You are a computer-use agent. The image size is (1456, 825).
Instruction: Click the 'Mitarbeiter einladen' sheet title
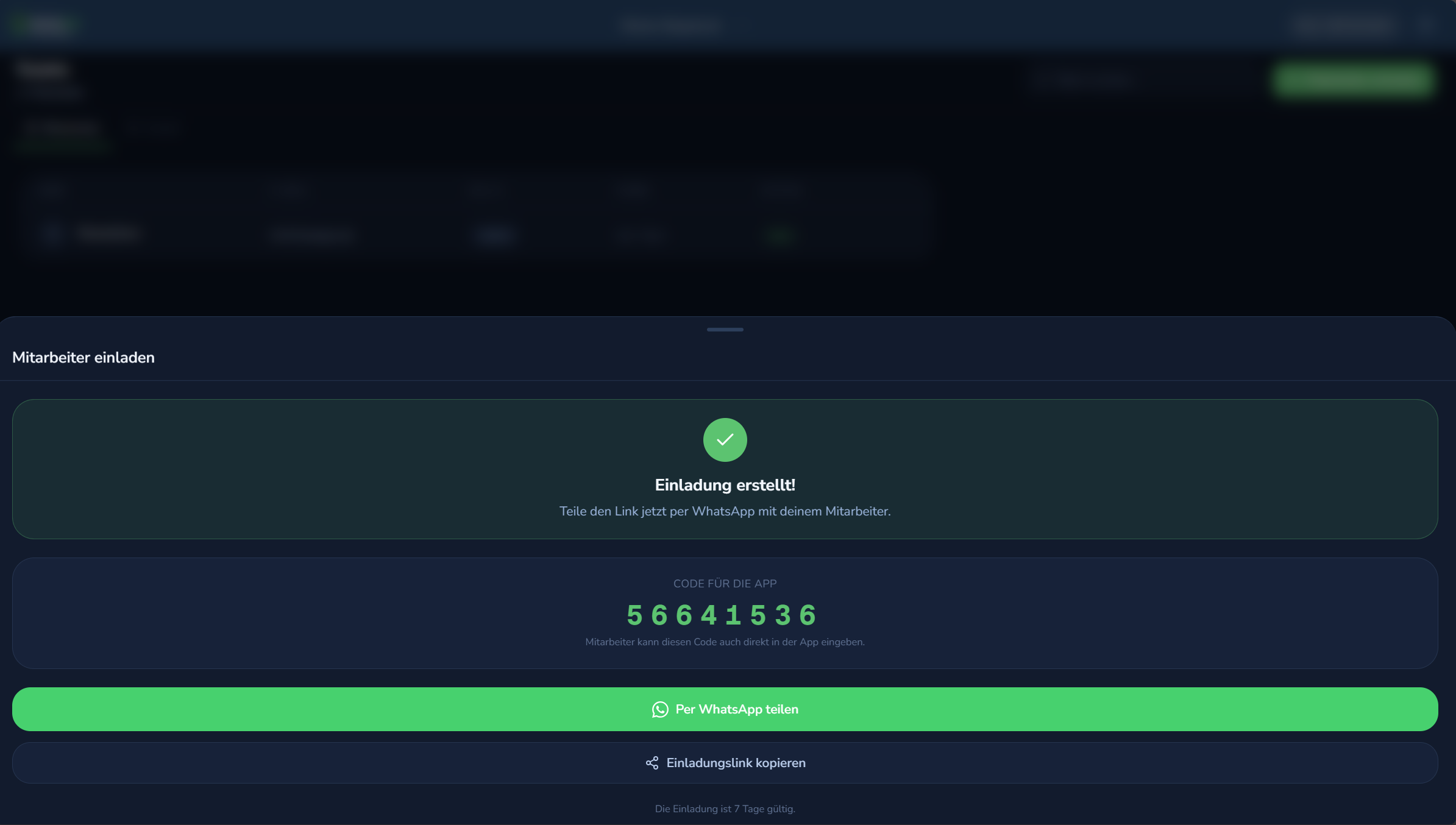83,358
